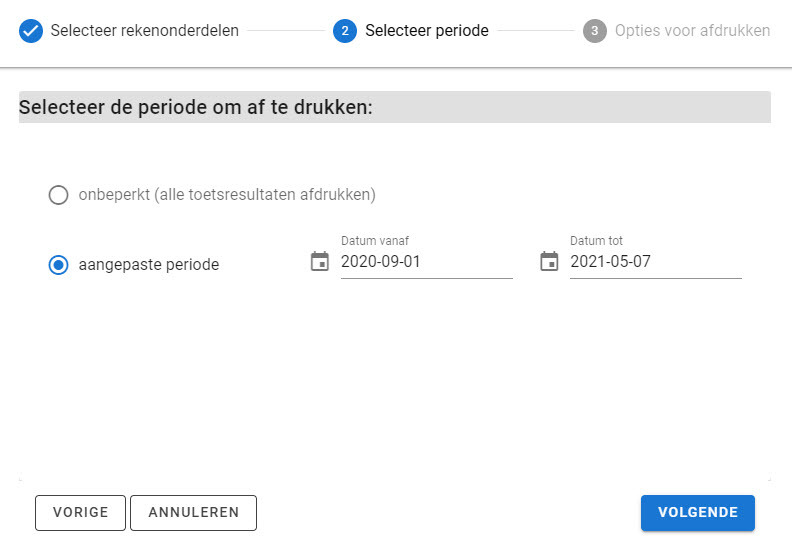Viewport: 792px width, 558px height.
Task: Click the 'Selecteer periode' step label
Action: point(427,31)
